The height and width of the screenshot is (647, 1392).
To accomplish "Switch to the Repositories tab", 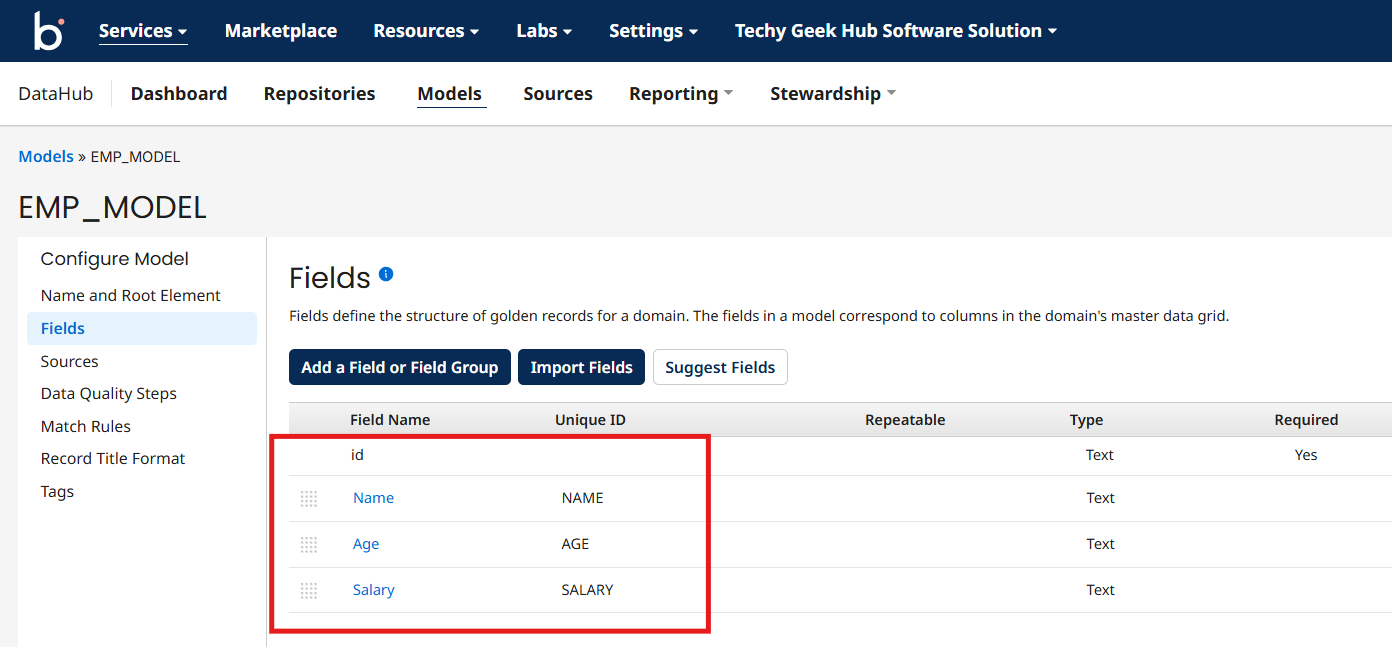I will point(319,94).
